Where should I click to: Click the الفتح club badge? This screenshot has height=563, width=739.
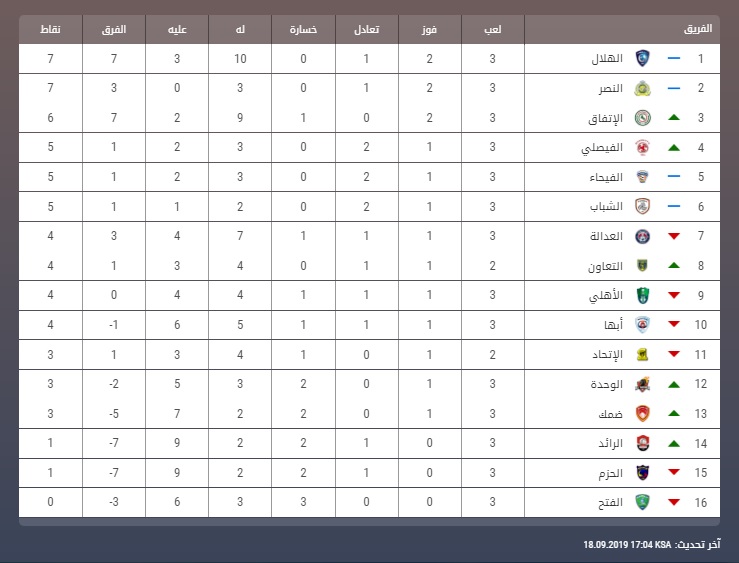642,502
